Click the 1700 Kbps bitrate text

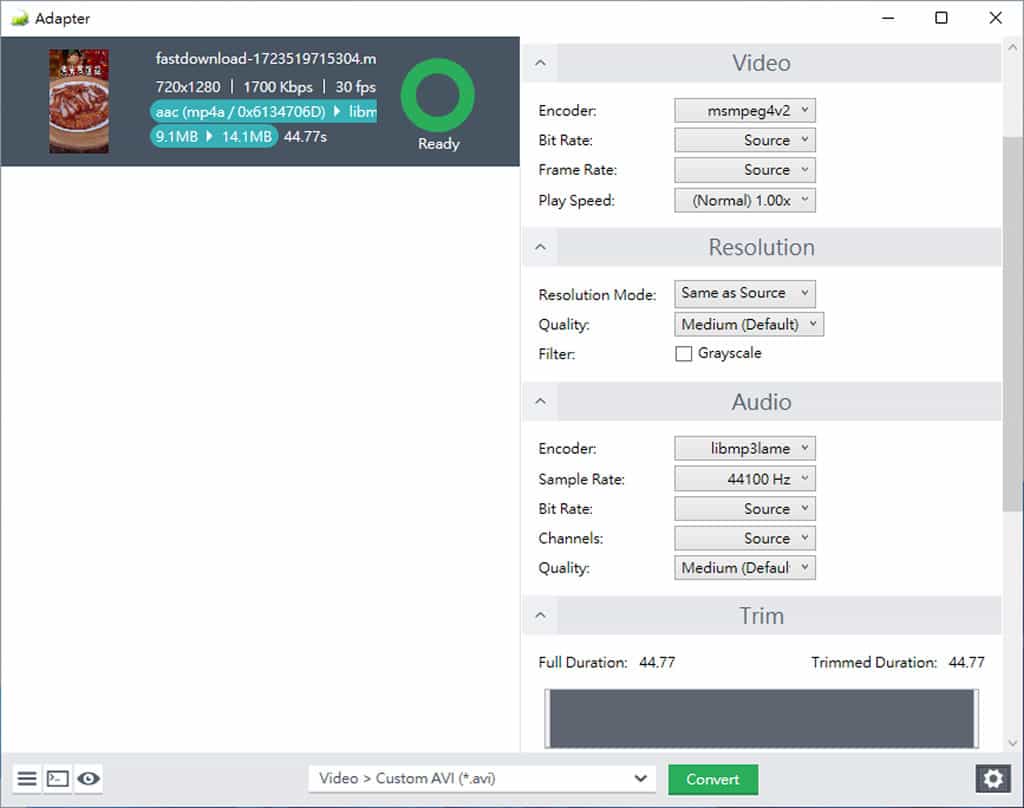278,87
